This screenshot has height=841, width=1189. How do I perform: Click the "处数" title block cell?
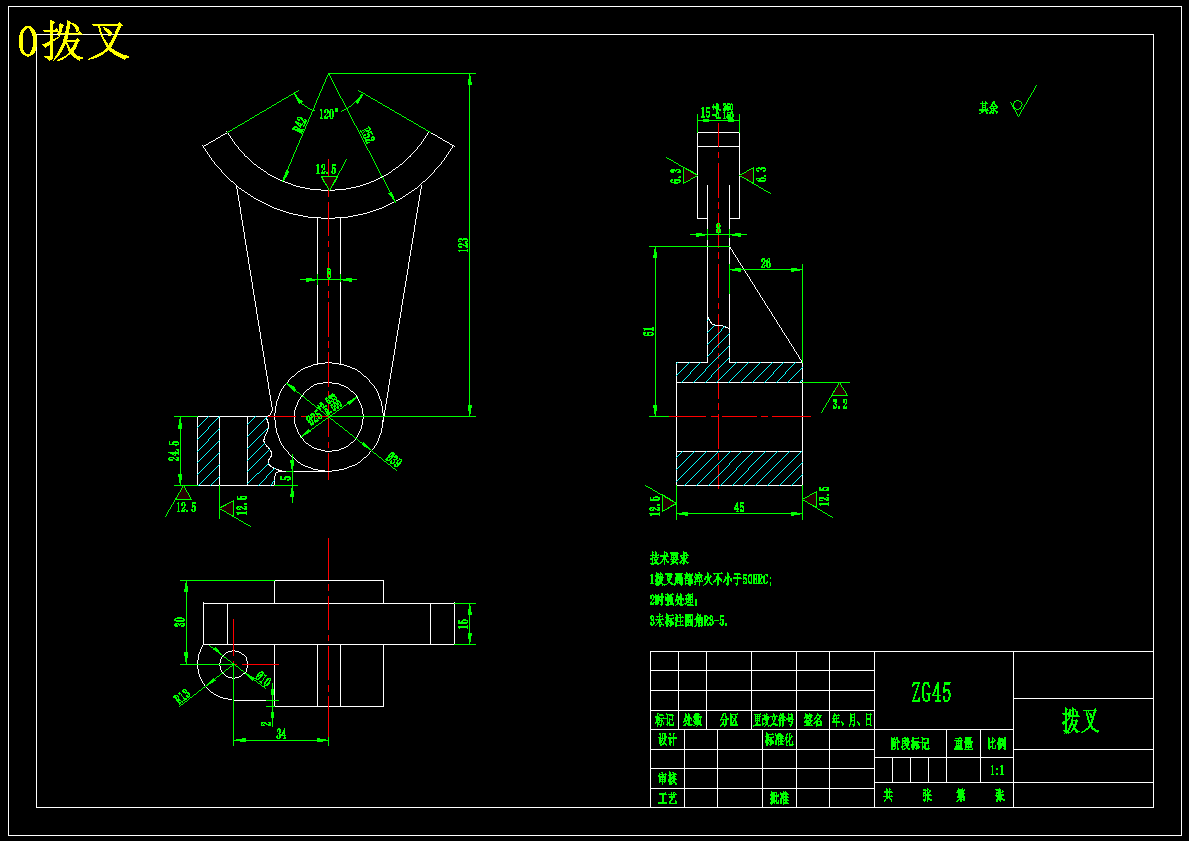[692, 720]
